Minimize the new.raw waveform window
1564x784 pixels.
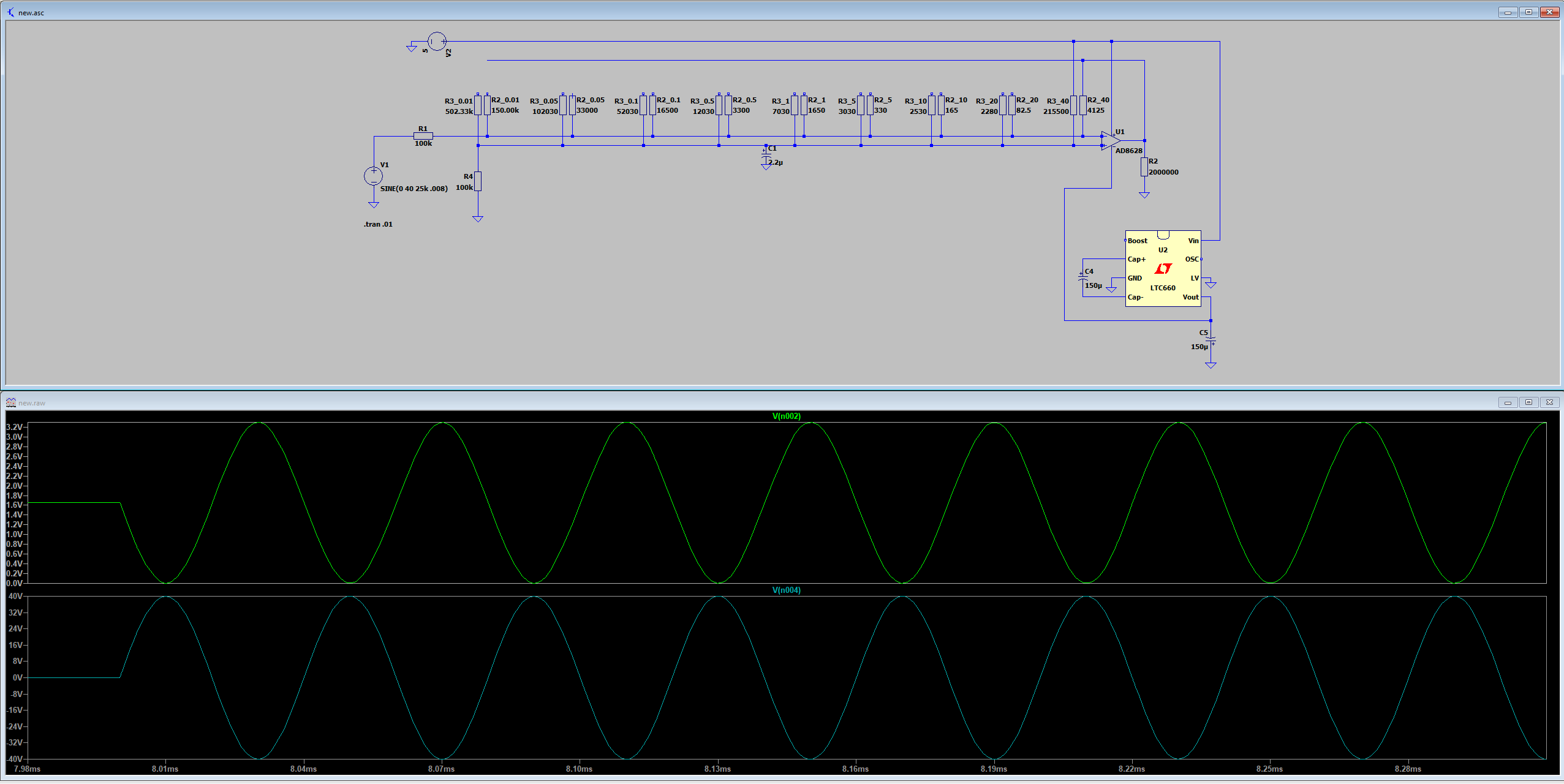1508,402
